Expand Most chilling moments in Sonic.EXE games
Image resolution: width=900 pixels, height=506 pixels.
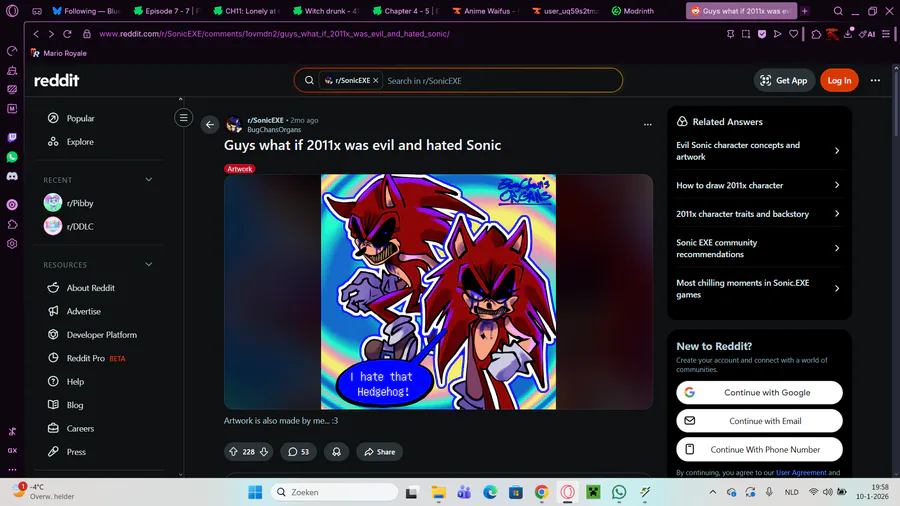click(x=758, y=289)
